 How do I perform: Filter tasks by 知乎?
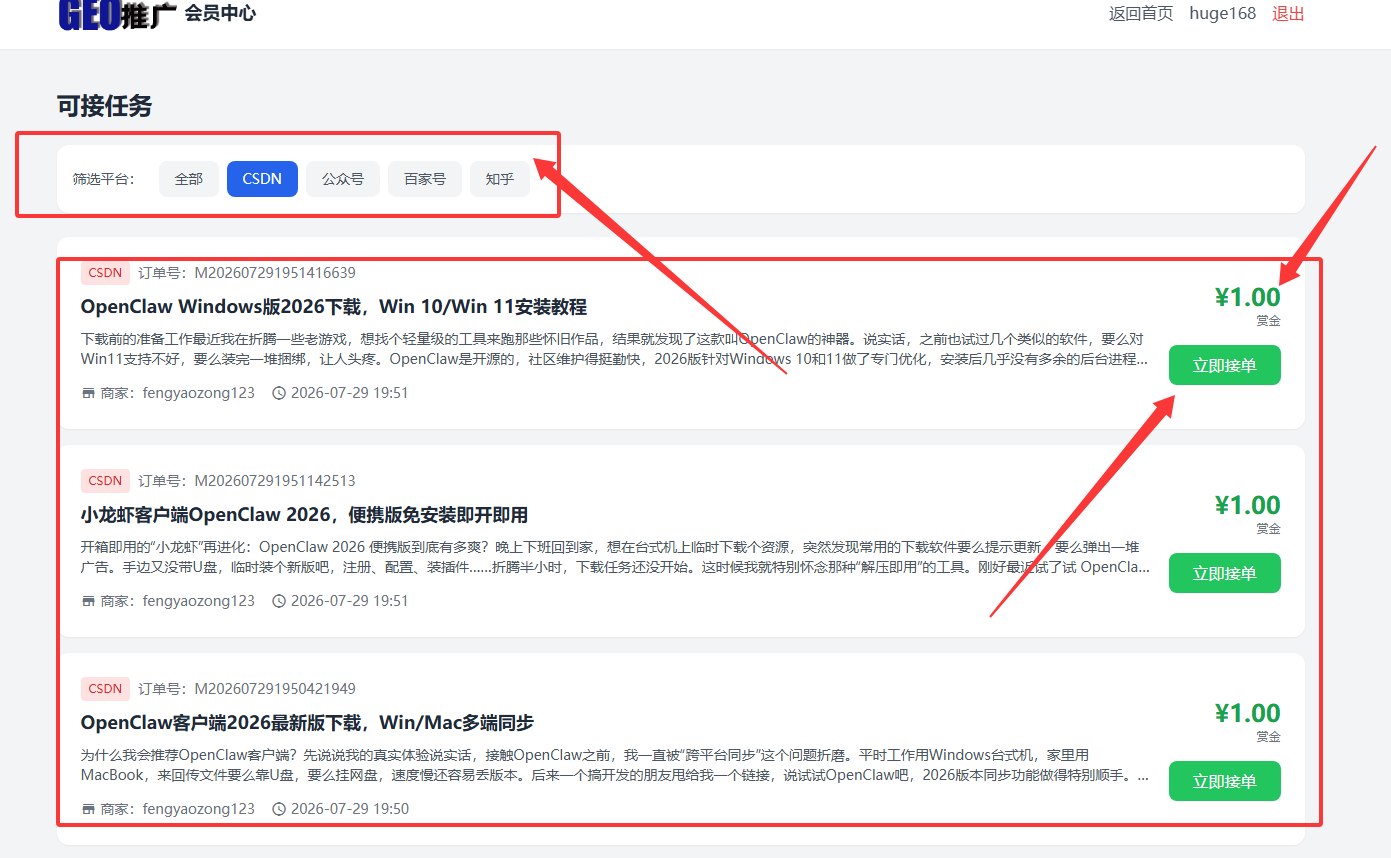(500, 179)
